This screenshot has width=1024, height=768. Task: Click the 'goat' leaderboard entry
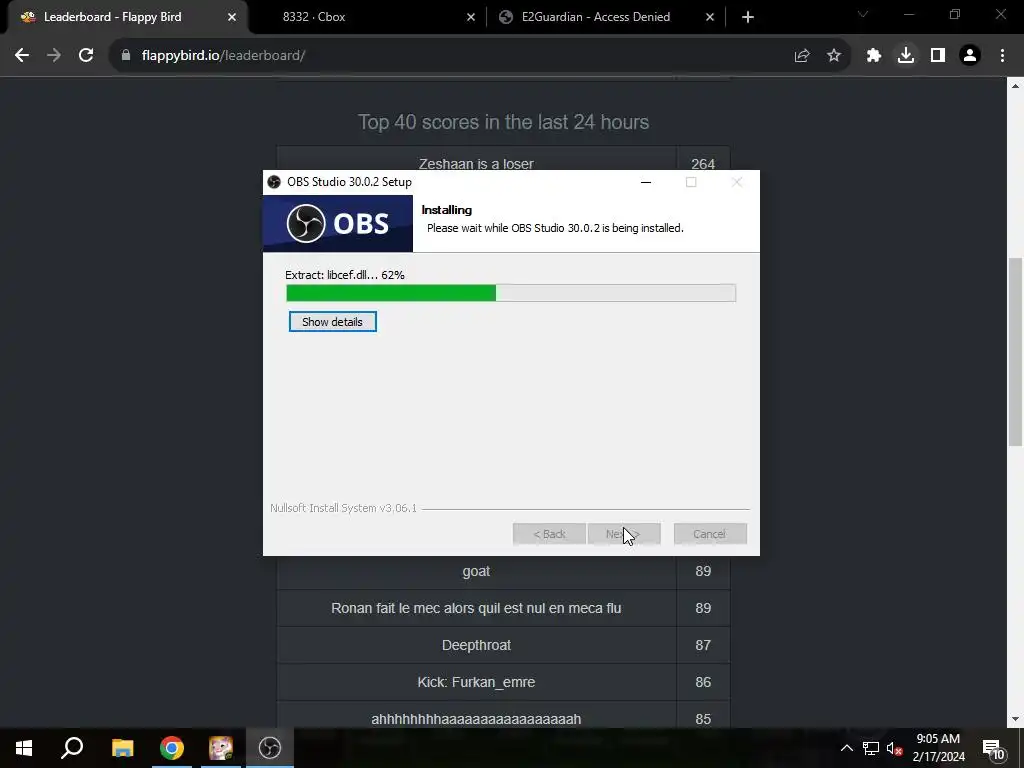pyautogui.click(x=476, y=571)
